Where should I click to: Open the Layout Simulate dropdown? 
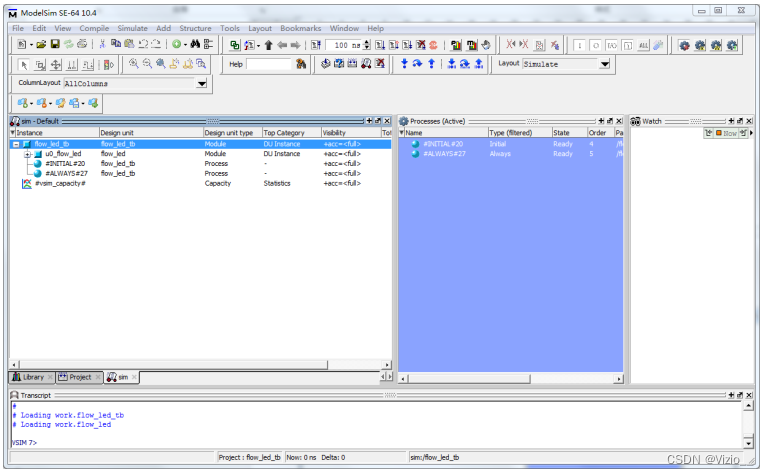coord(605,64)
